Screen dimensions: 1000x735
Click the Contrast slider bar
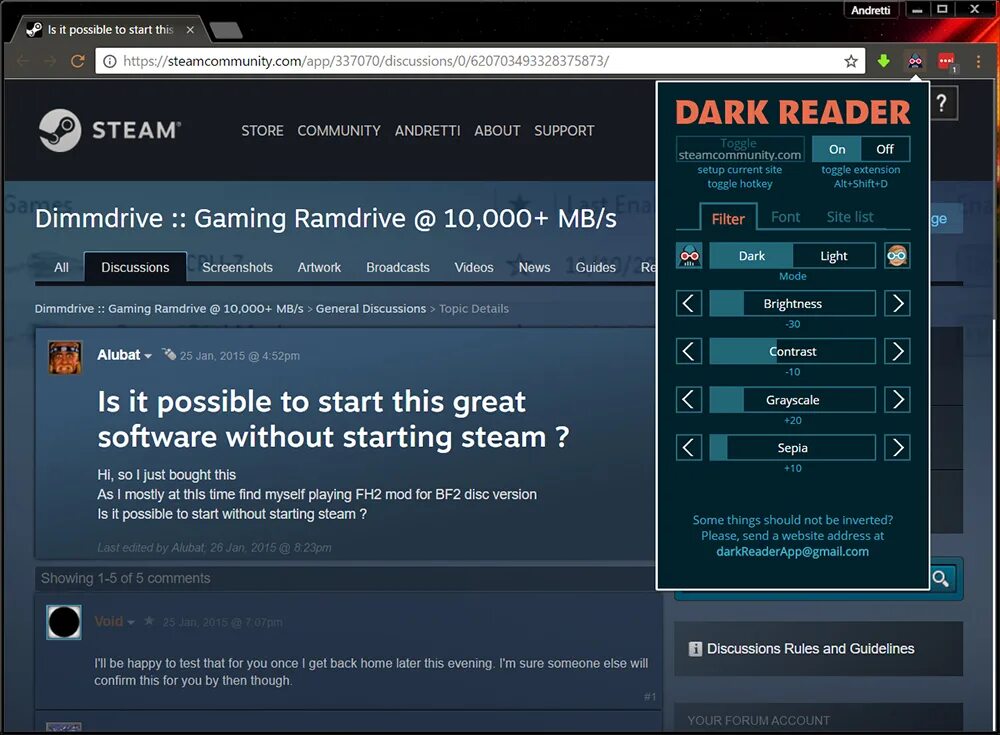click(x=793, y=352)
